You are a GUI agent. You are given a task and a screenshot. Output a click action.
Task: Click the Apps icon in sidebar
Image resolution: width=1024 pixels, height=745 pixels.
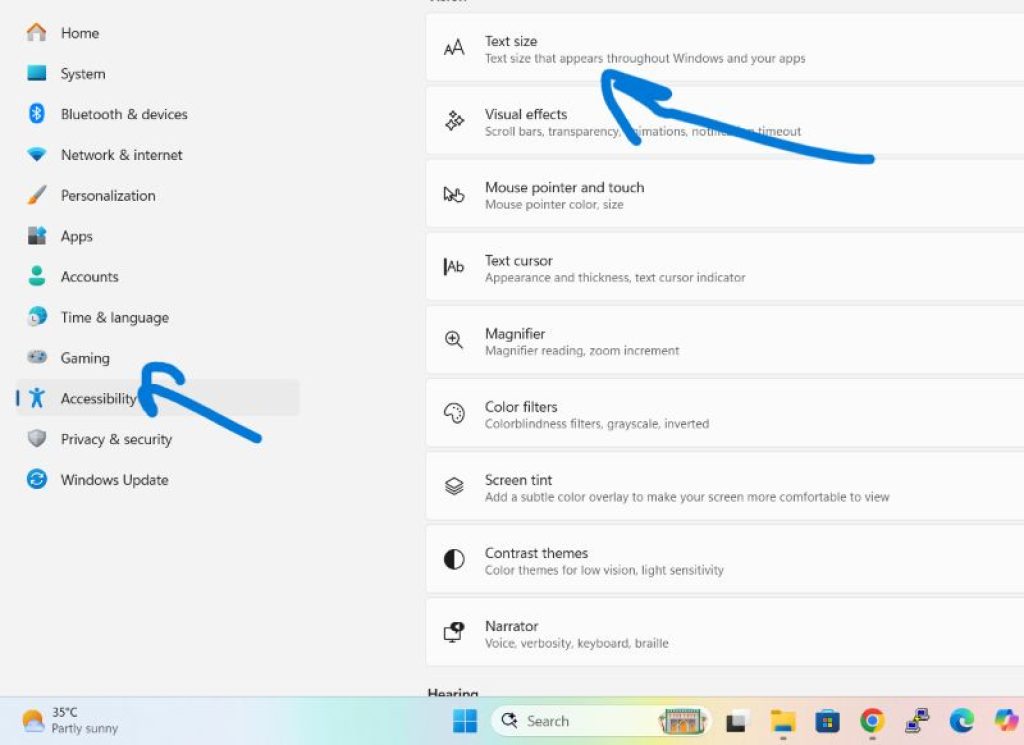point(37,236)
